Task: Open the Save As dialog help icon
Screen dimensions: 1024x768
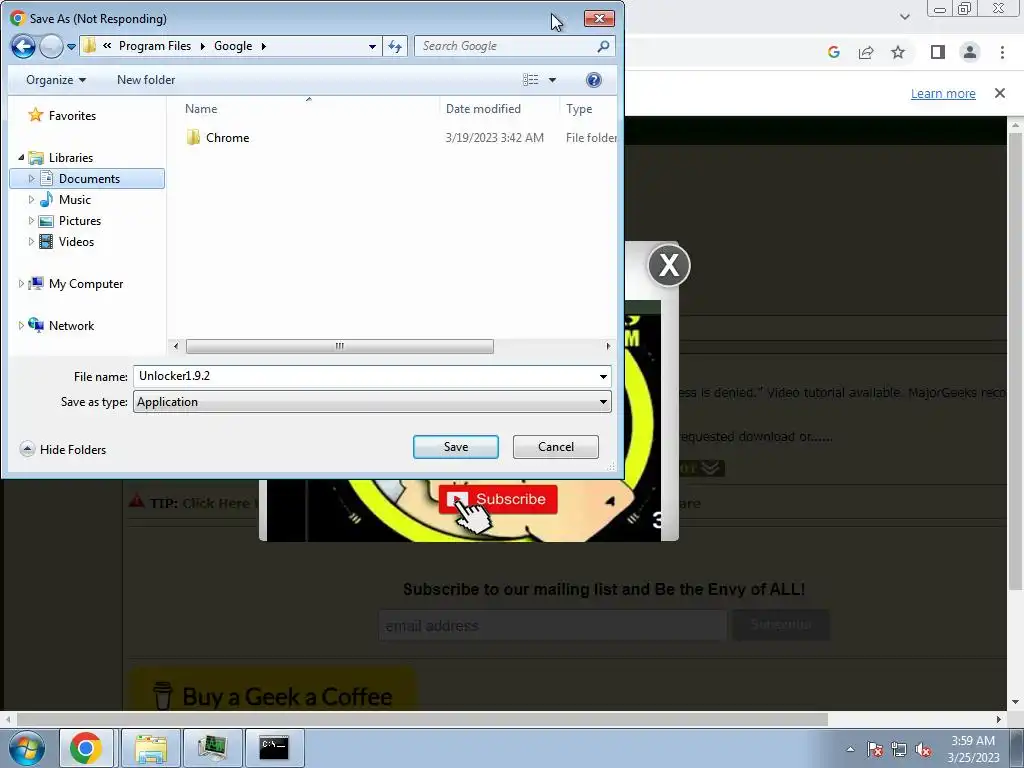Action: coord(594,80)
